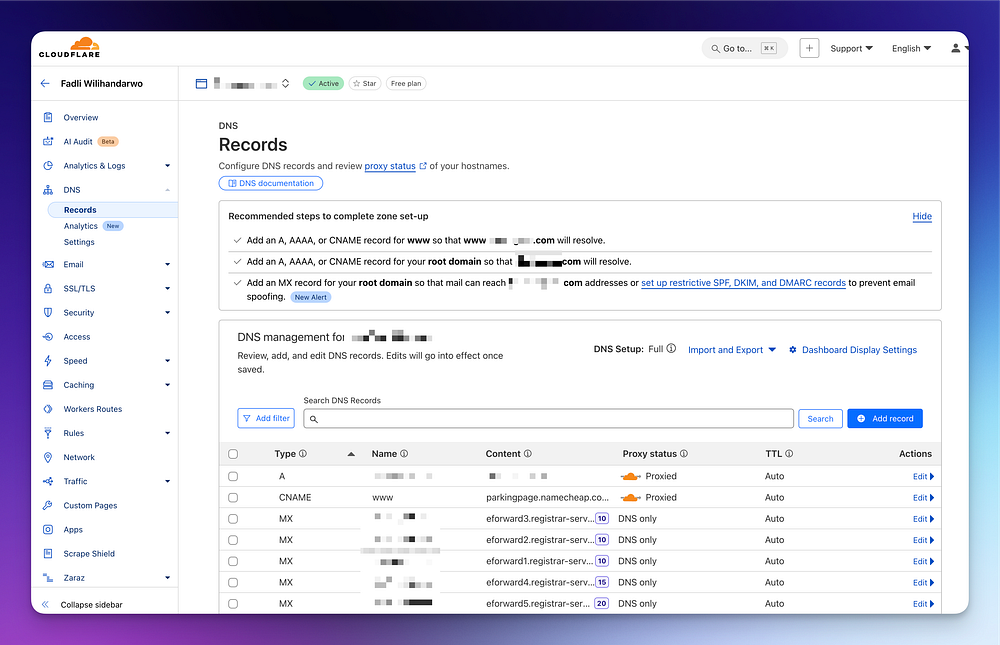1000x645 pixels.
Task: Open Workers Routes in sidebar
Action: coord(92,409)
